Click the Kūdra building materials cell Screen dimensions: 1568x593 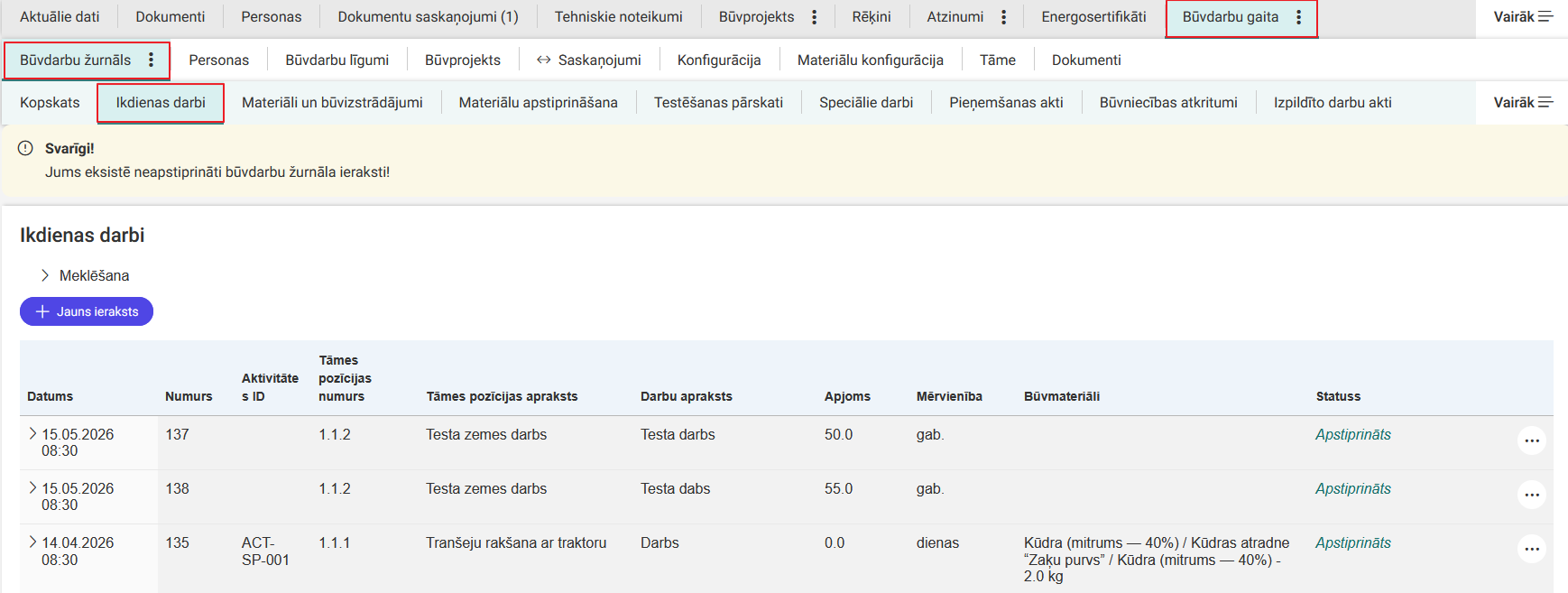point(1157,560)
